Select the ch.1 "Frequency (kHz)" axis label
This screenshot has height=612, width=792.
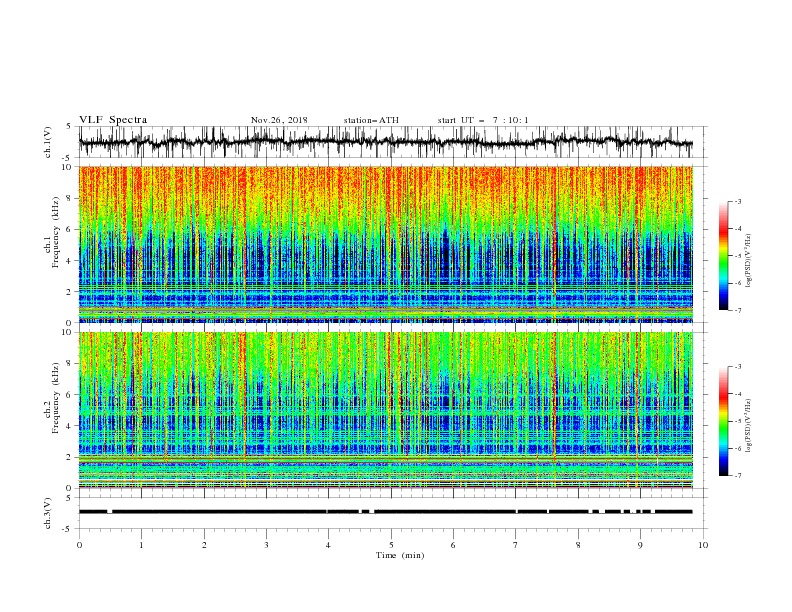point(55,232)
